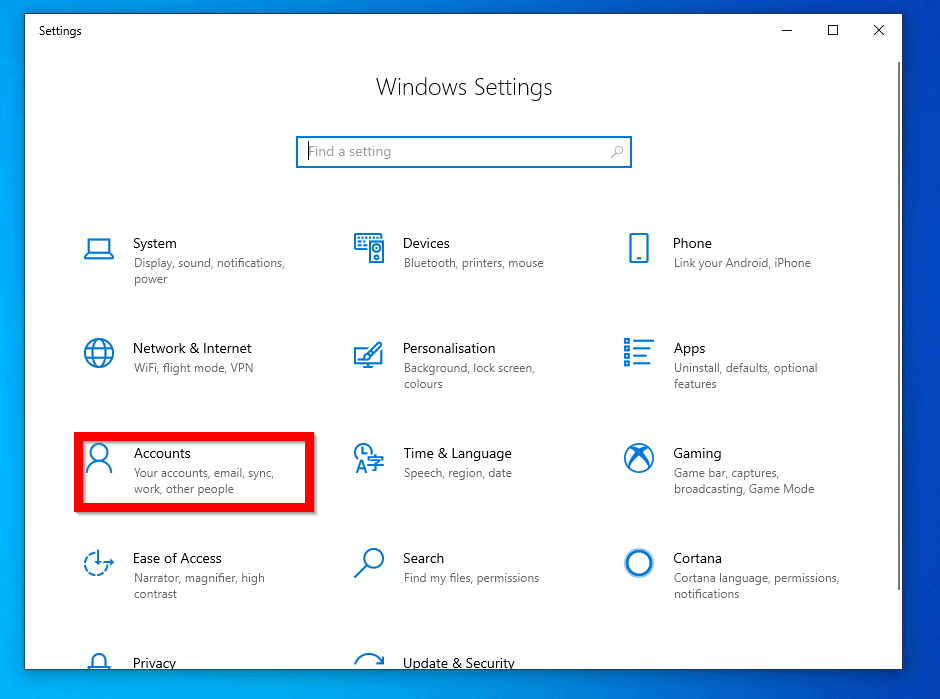Click inside the Find a setting field

pos(450,151)
